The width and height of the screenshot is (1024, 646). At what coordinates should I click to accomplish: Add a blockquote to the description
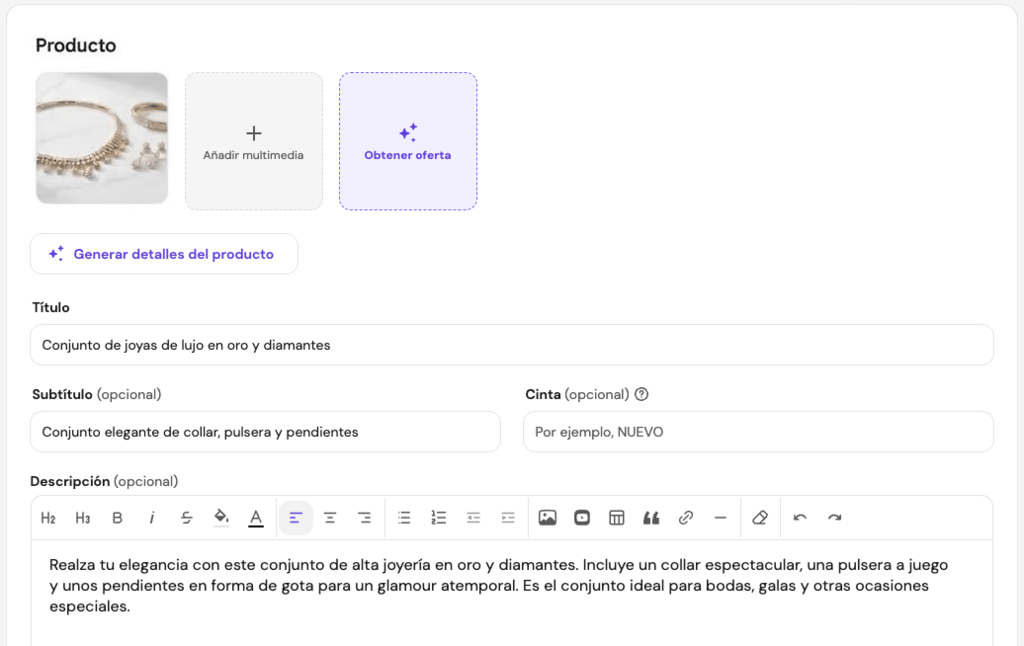(x=651, y=518)
